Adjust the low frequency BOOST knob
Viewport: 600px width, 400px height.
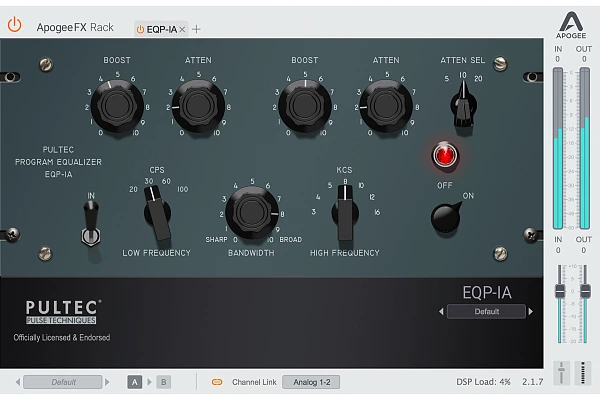coord(117,106)
